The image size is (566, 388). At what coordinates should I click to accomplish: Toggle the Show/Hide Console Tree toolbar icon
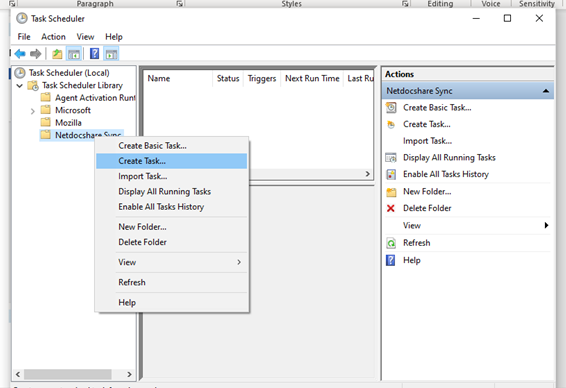click(x=74, y=54)
